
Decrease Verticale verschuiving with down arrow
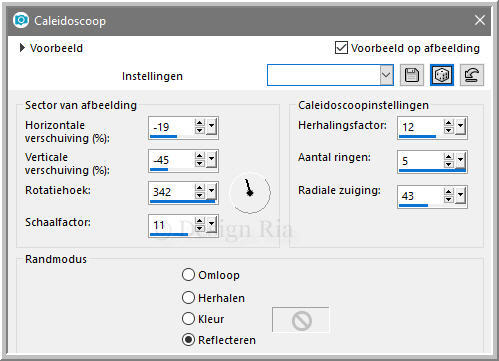coord(200,163)
